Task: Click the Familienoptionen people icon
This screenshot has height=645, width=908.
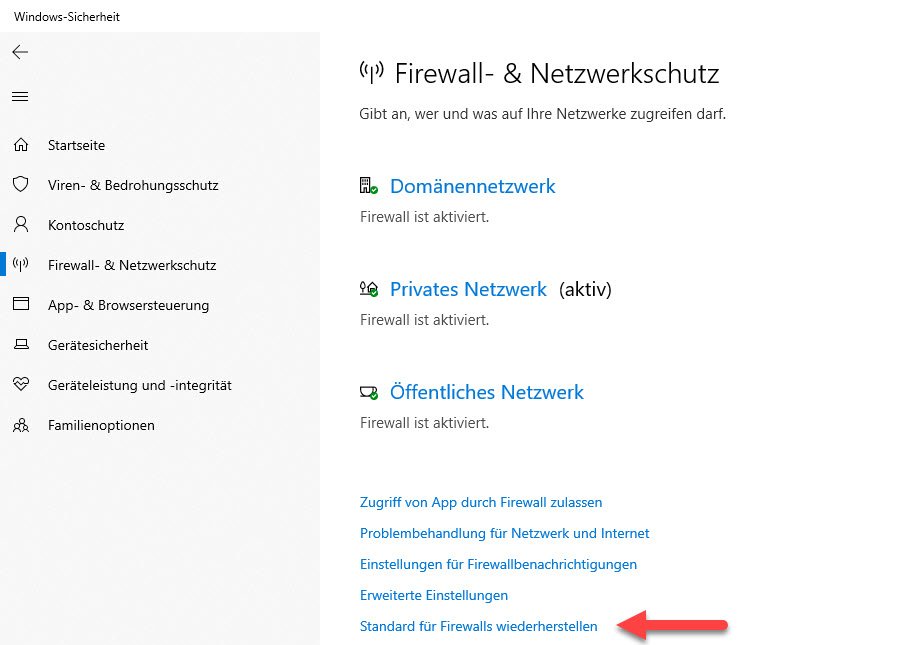Action: point(20,425)
